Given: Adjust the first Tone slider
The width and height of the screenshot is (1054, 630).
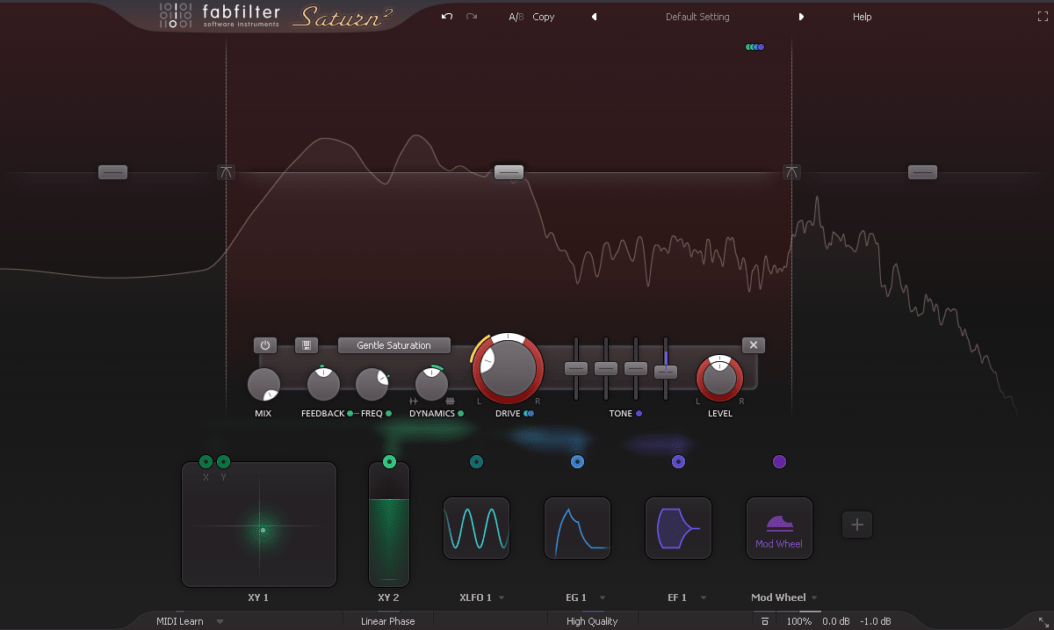Looking at the screenshot, I should pyautogui.click(x=576, y=368).
